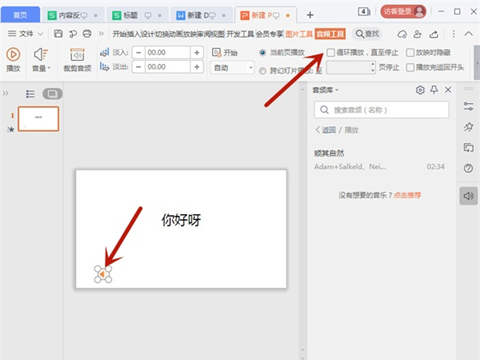
Task: Select the 当前页播放 radio button
Action: pyautogui.click(x=263, y=53)
